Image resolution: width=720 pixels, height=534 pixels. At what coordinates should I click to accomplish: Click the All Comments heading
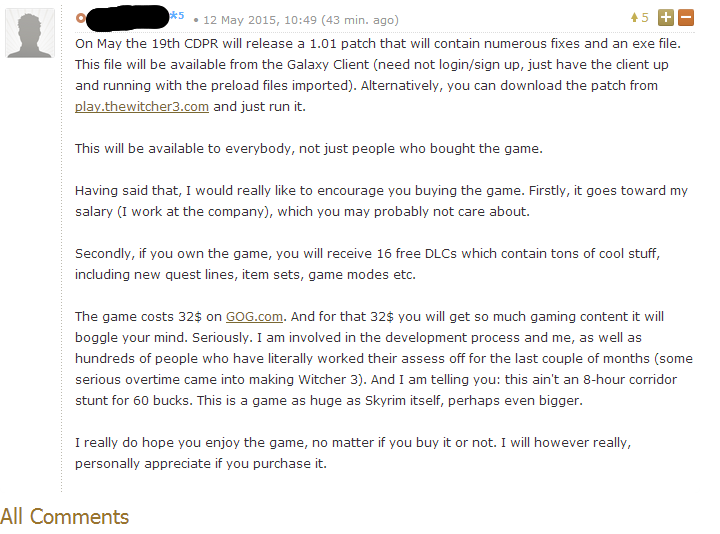click(x=65, y=516)
